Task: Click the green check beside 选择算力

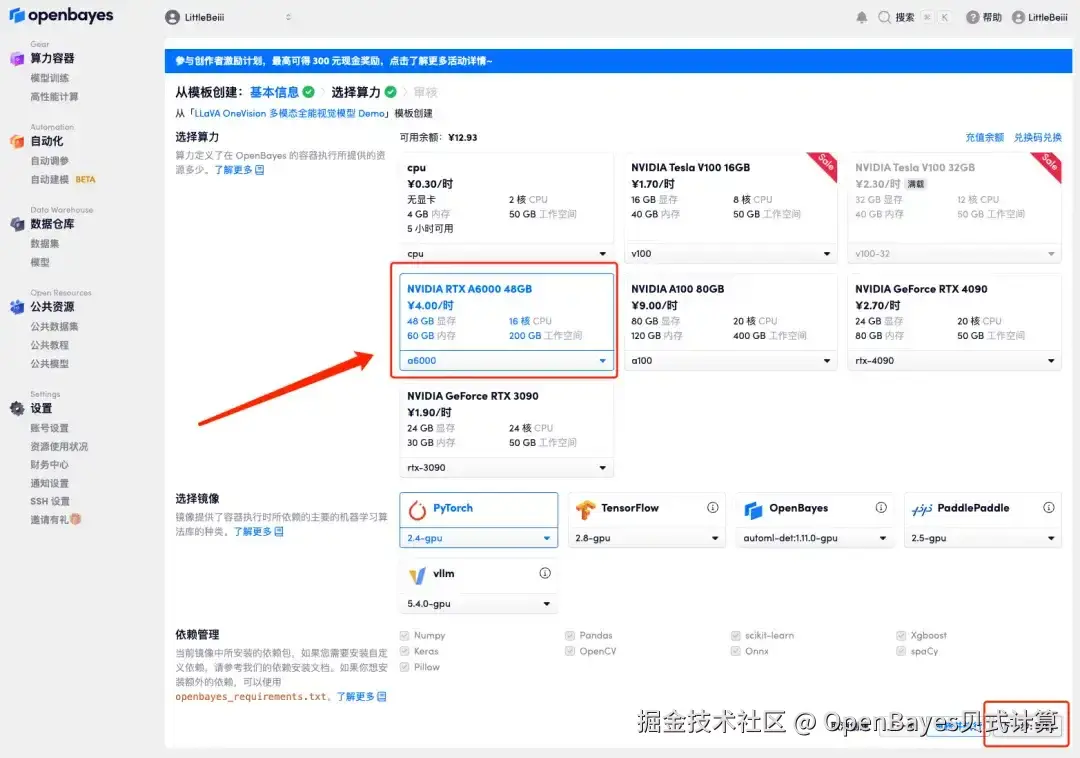Action: tap(391, 92)
